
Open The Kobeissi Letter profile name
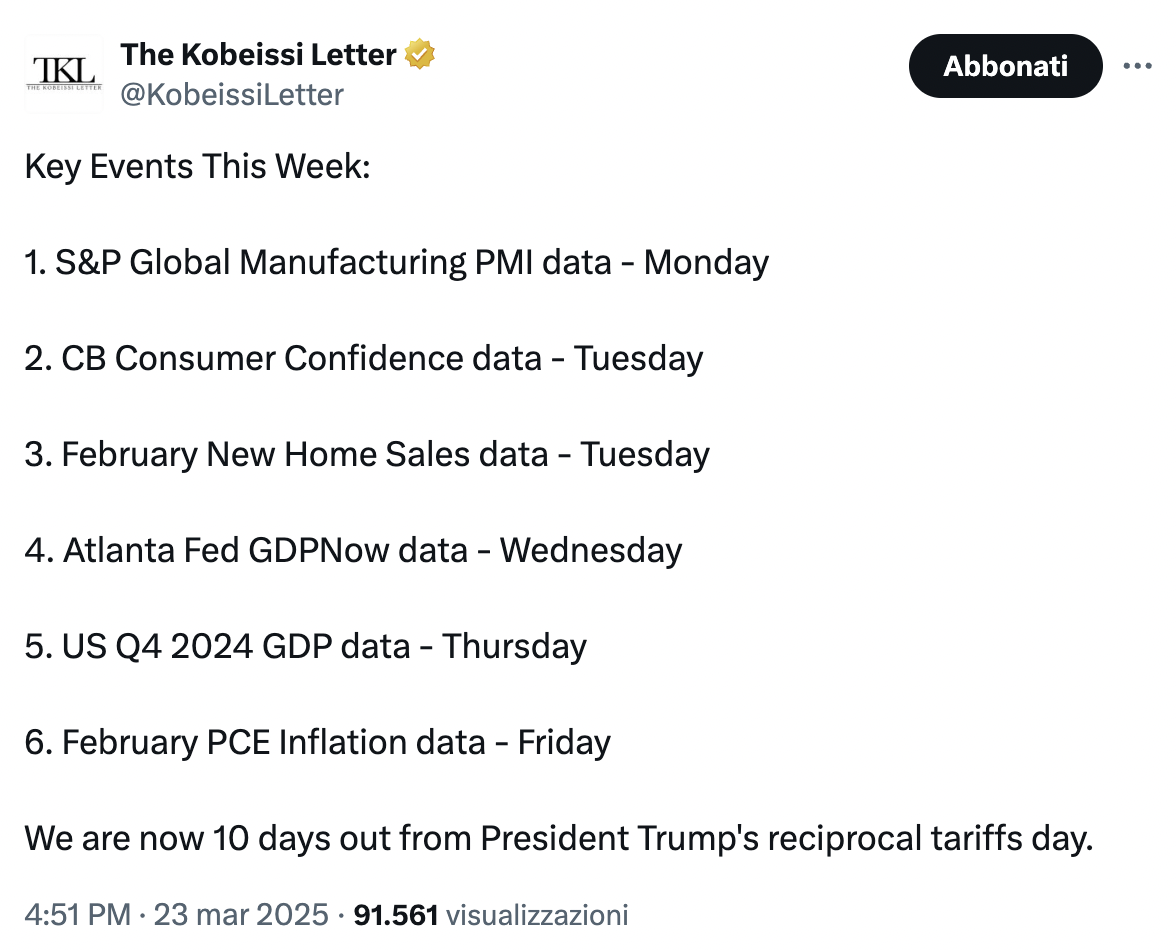coord(258,55)
